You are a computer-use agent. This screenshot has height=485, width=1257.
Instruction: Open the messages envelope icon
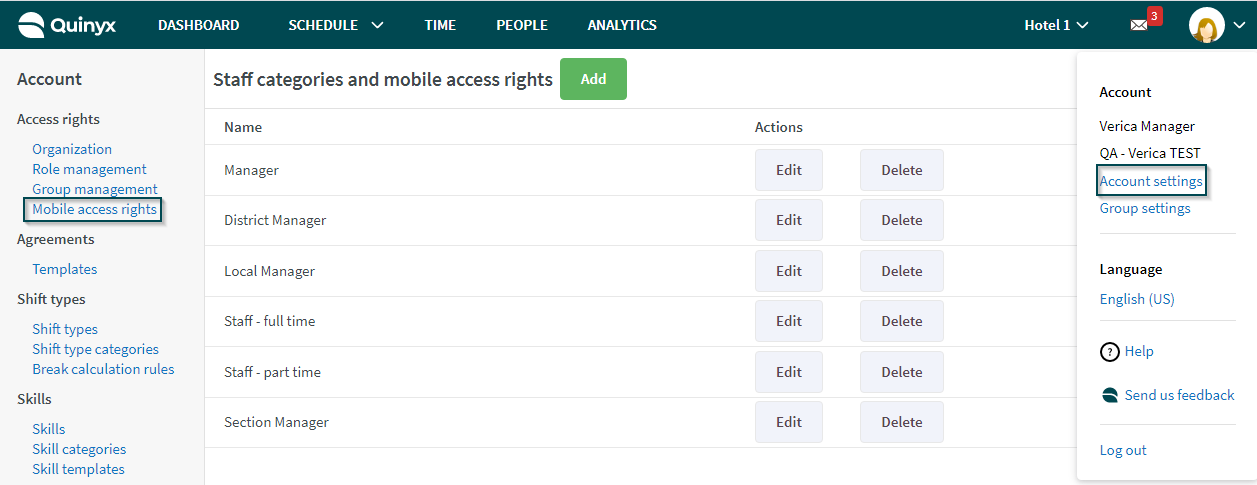click(1139, 26)
